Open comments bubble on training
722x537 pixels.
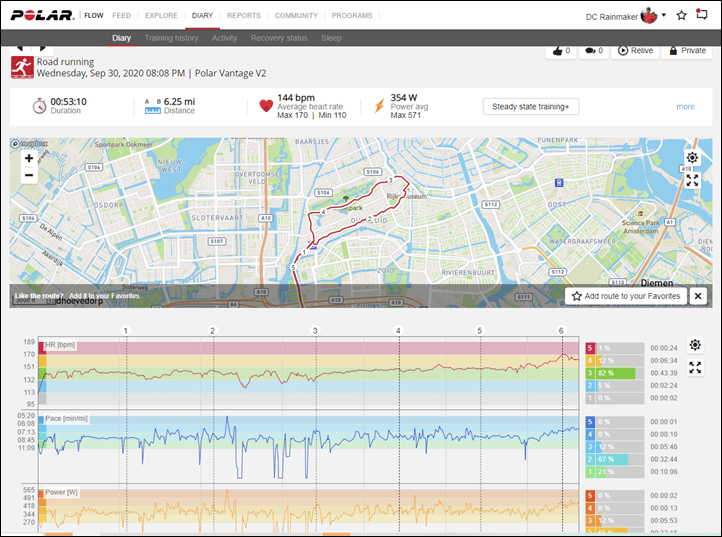594,51
